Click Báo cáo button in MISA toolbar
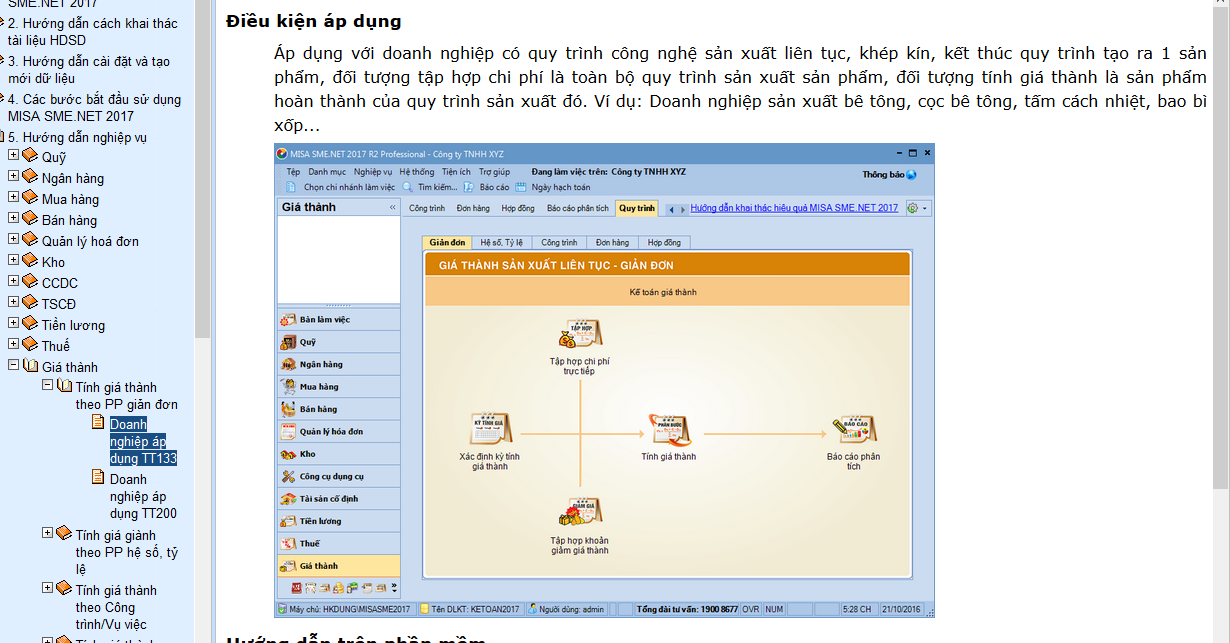This screenshot has height=643, width=1230. 487,187
